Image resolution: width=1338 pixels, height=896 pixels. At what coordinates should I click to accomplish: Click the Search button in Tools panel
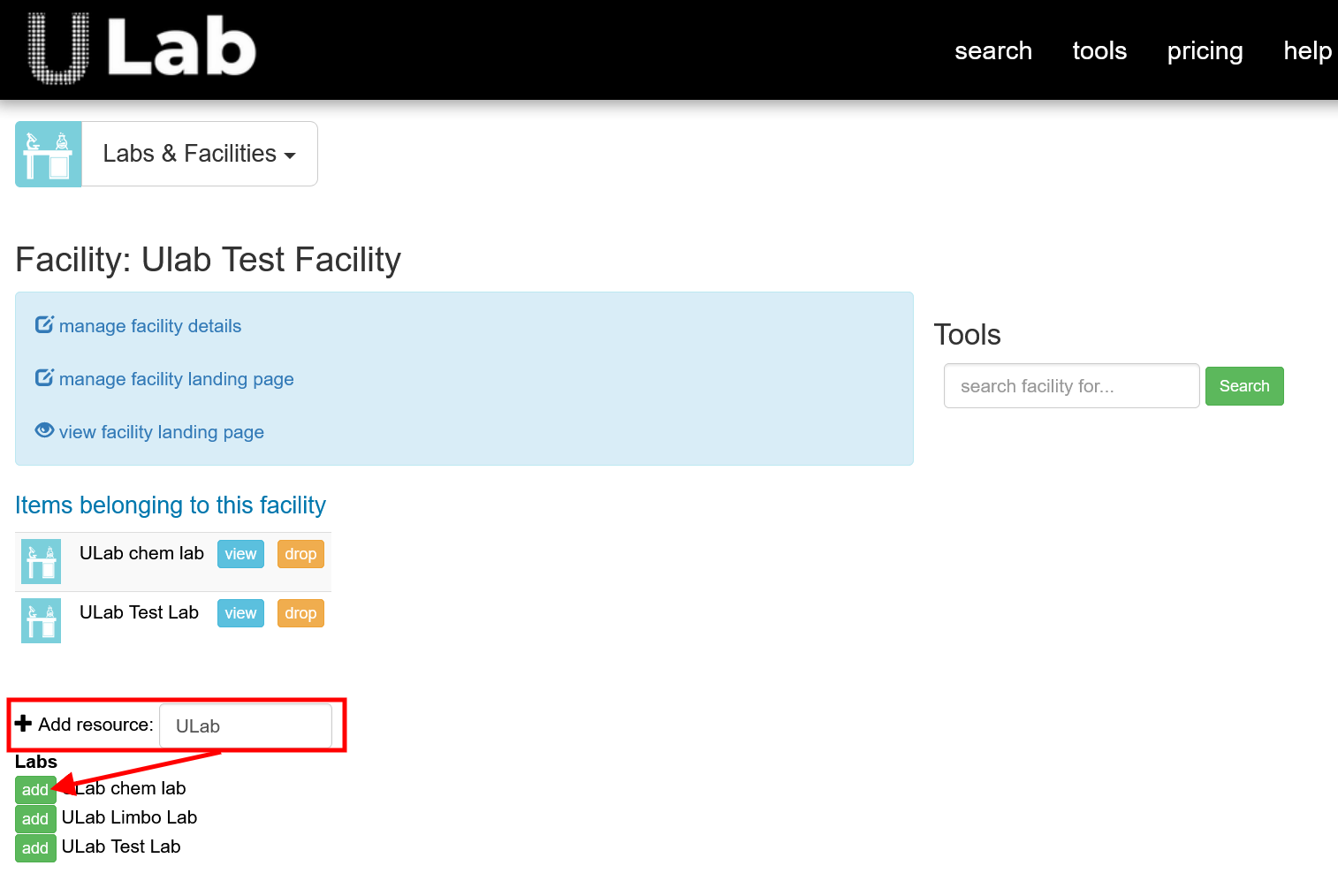(1243, 386)
